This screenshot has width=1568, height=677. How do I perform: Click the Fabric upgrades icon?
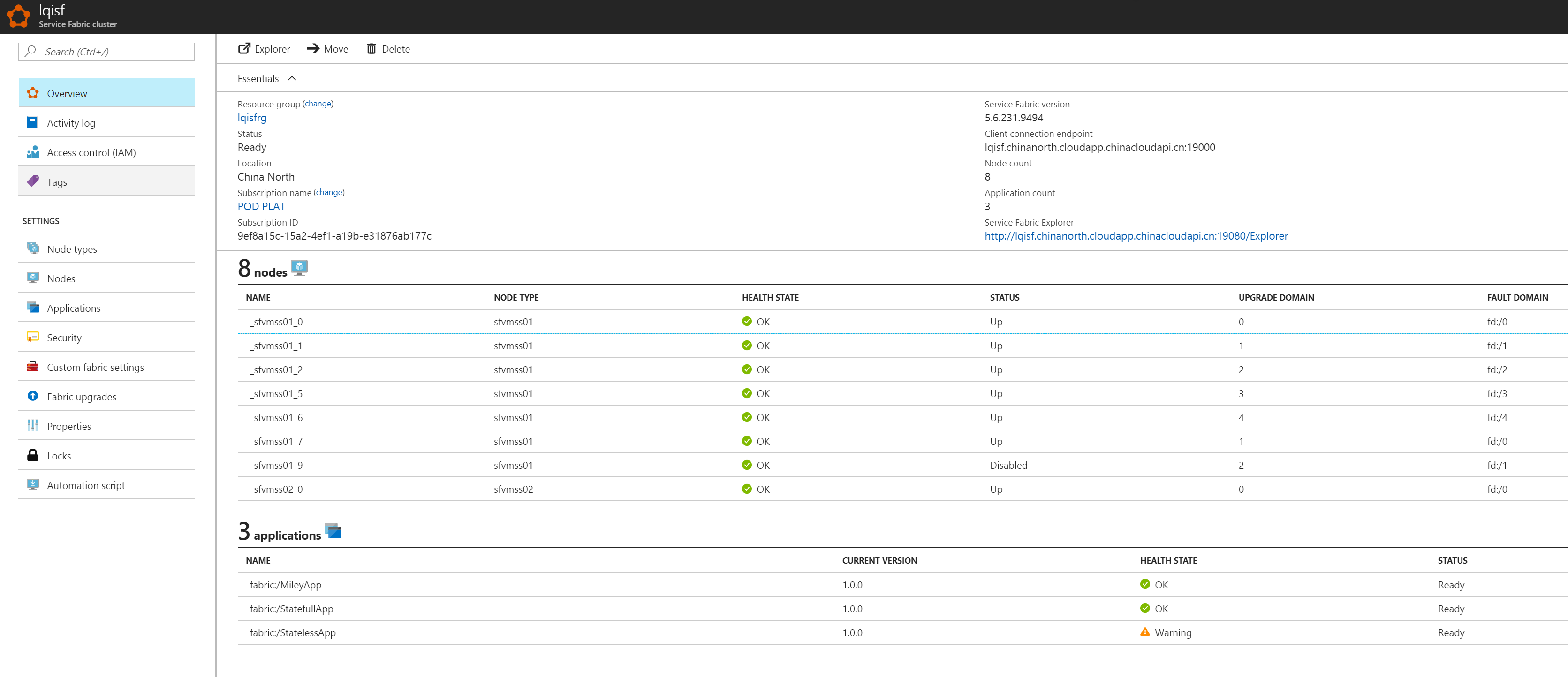coord(33,396)
